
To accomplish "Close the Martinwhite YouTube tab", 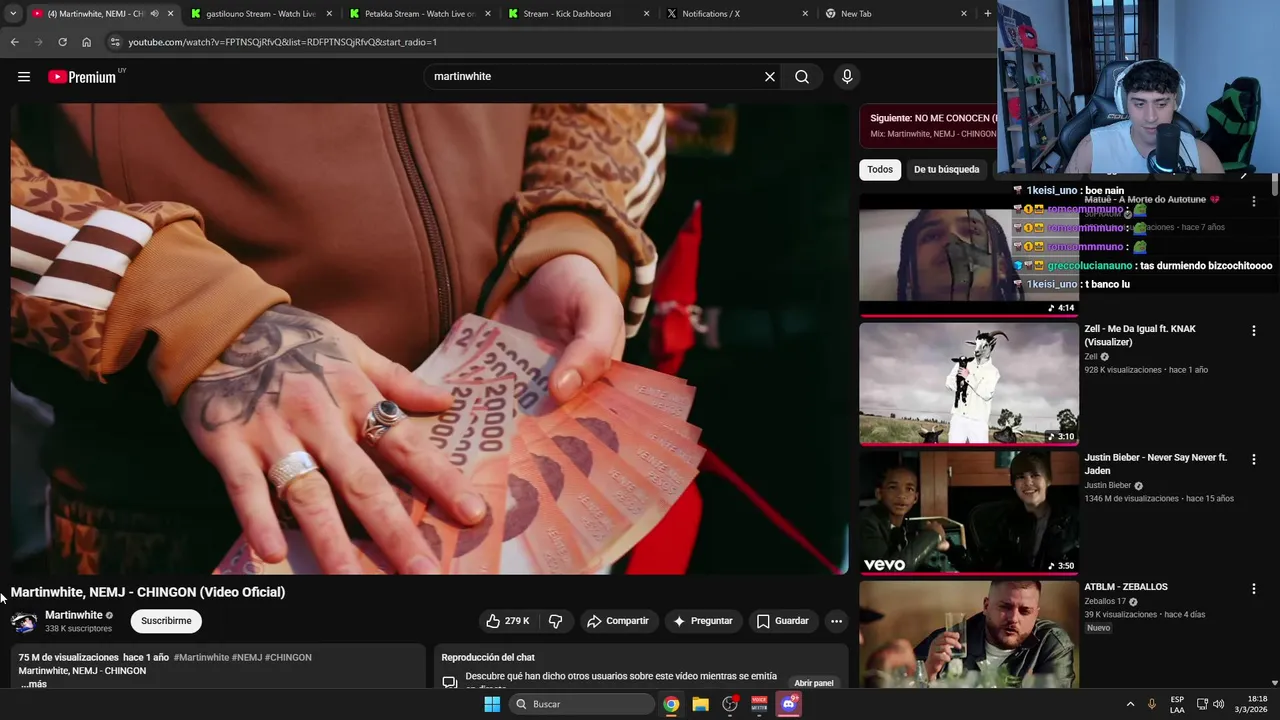I will [x=170, y=14].
